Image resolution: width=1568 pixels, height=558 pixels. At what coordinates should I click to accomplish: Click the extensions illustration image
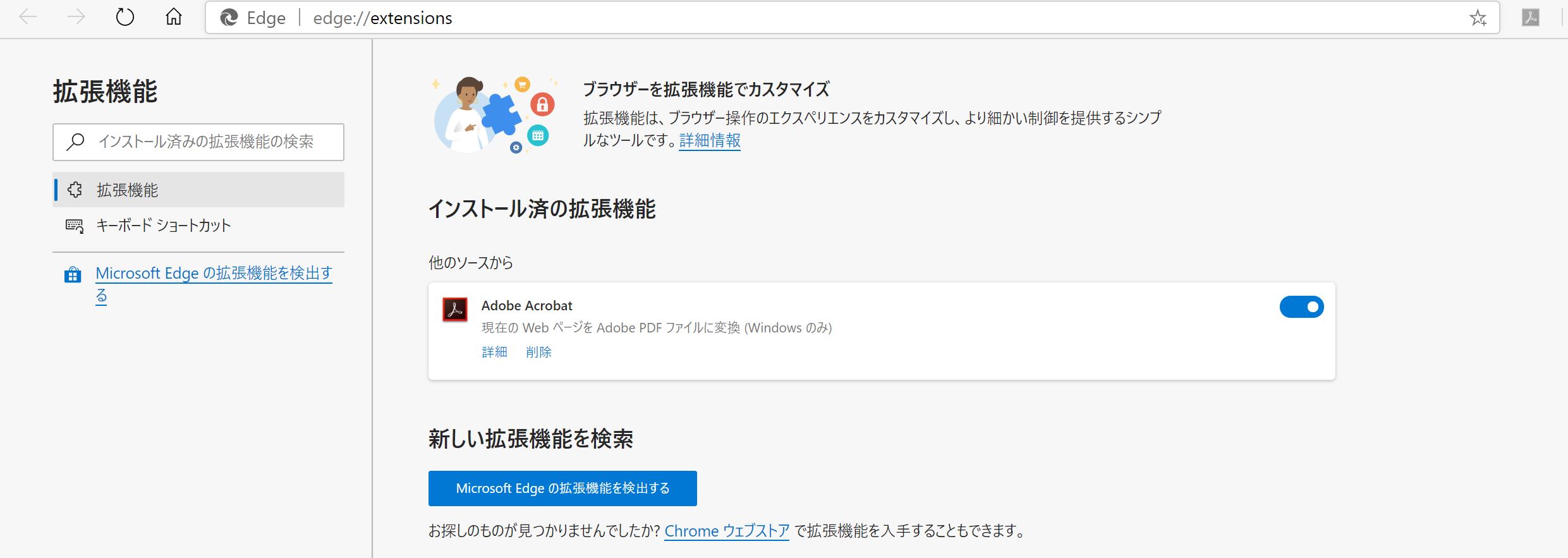[494, 115]
